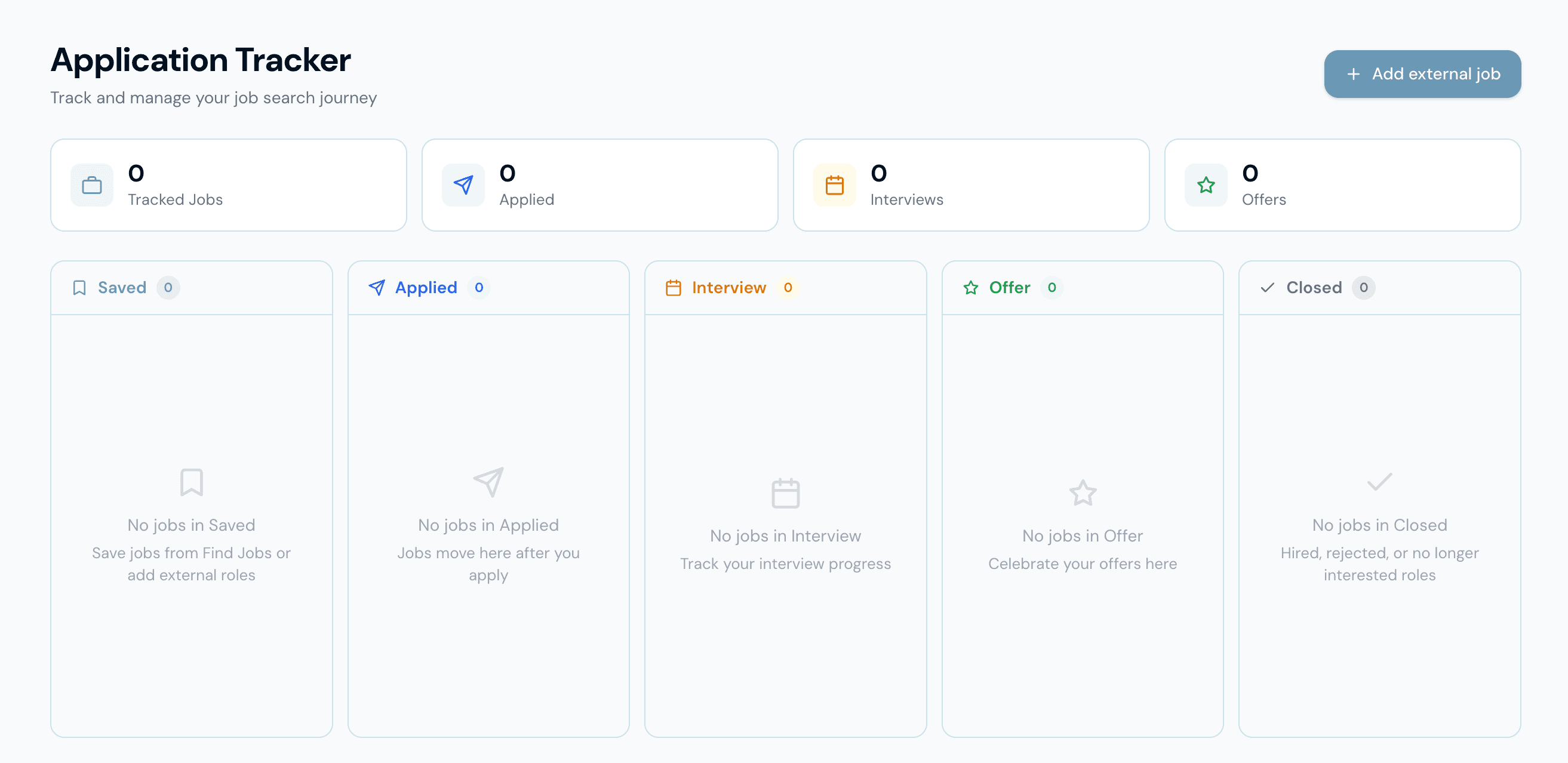1568x763 pixels.
Task: Click the paper plane icon in Applied column header
Action: tap(377, 288)
